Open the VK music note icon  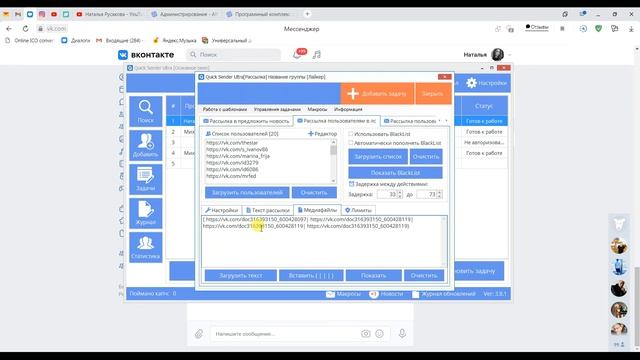point(317,54)
